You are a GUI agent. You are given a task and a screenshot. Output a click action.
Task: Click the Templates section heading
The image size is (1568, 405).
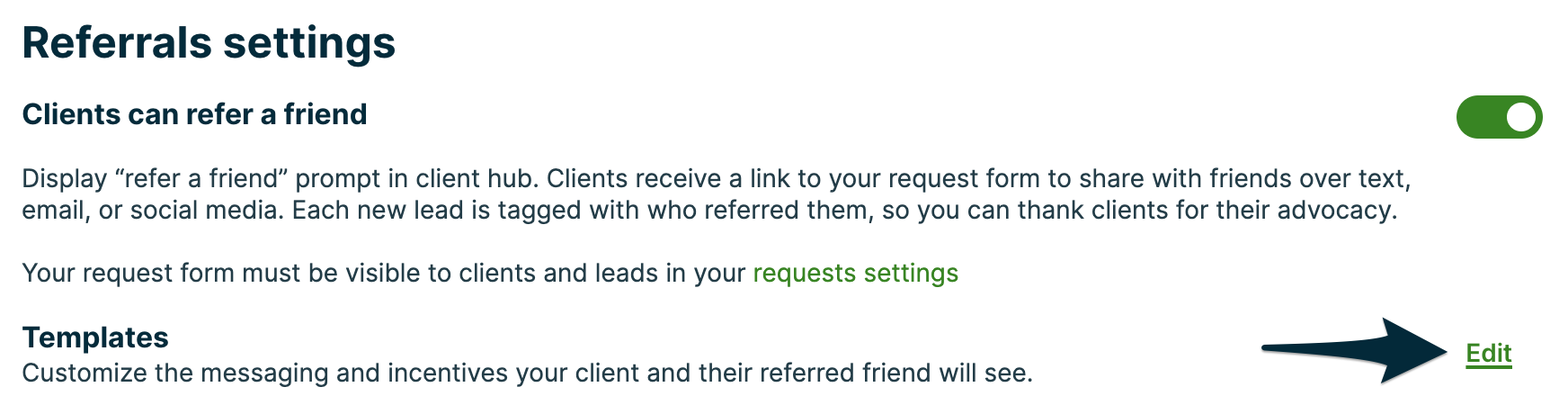(x=95, y=337)
